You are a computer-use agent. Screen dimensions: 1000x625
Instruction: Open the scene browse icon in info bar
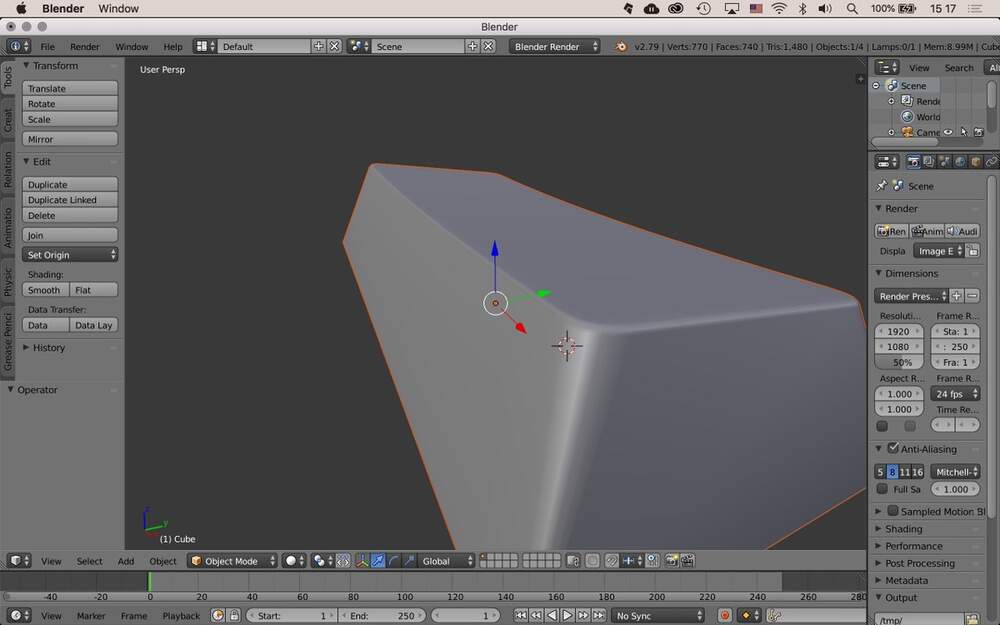[x=358, y=47]
